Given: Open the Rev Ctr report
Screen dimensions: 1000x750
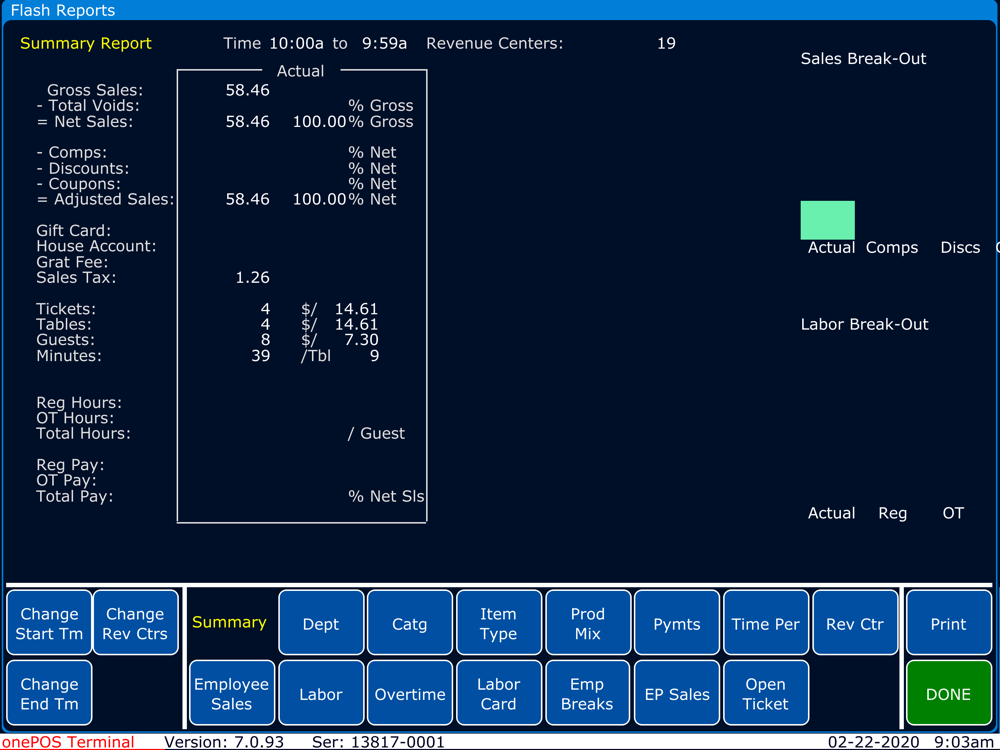Looking at the screenshot, I should click(x=855, y=623).
